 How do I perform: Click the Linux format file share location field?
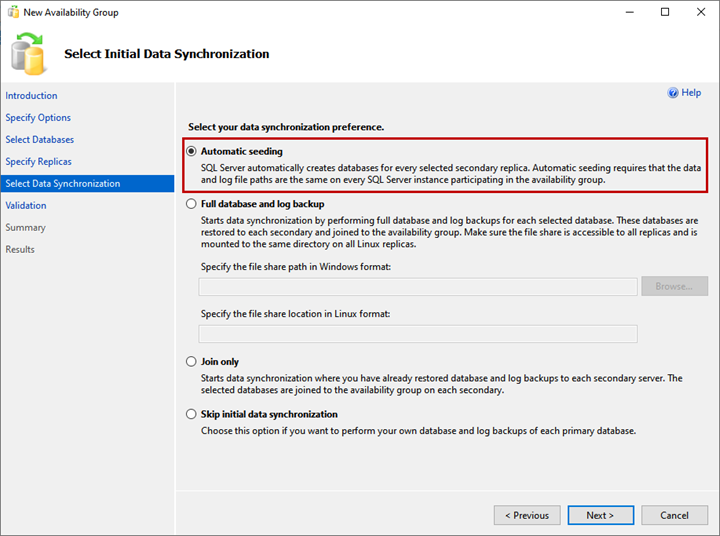pos(418,334)
